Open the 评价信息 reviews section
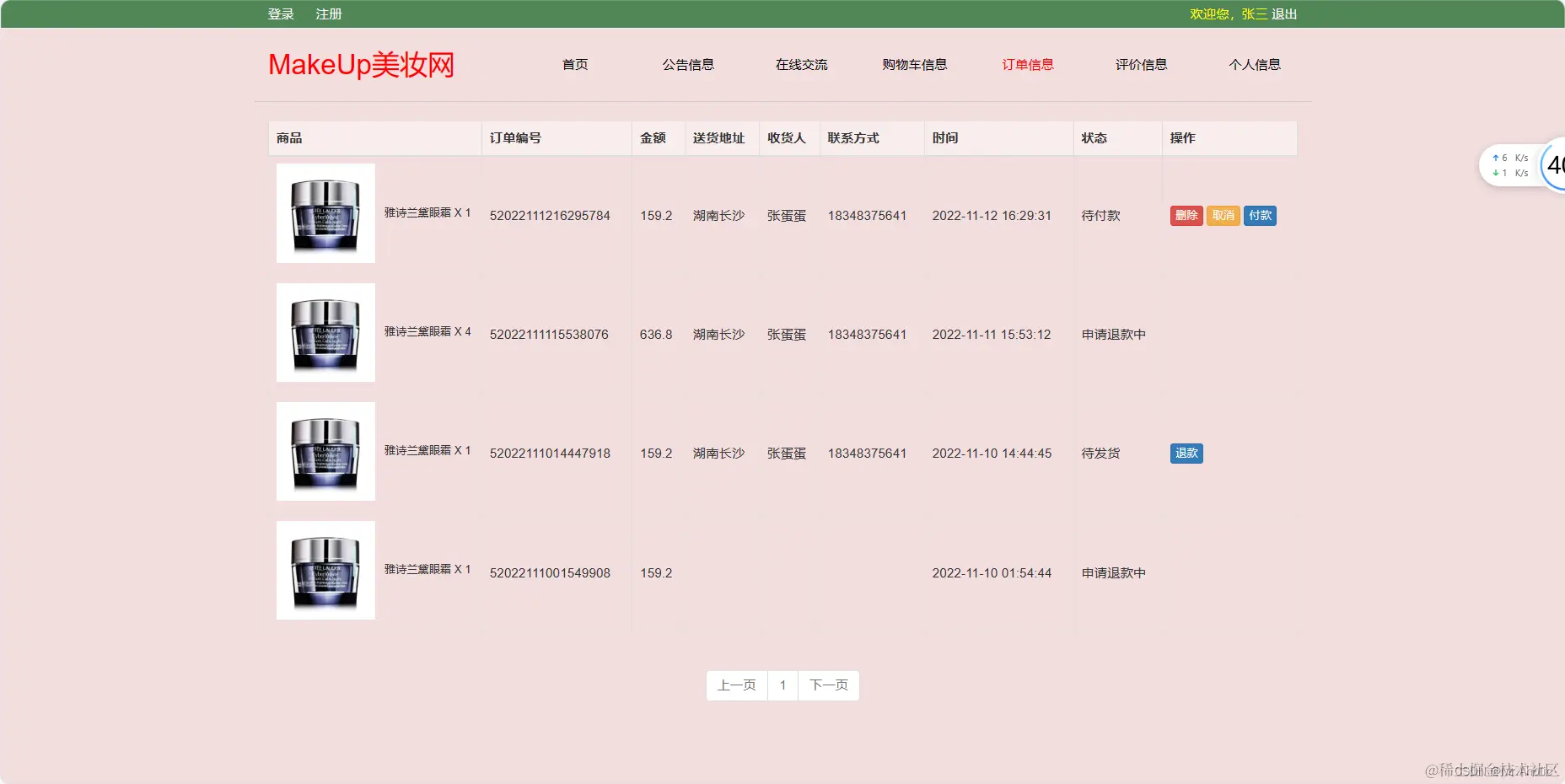The width and height of the screenshot is (1565, 784). [1141, 64]
